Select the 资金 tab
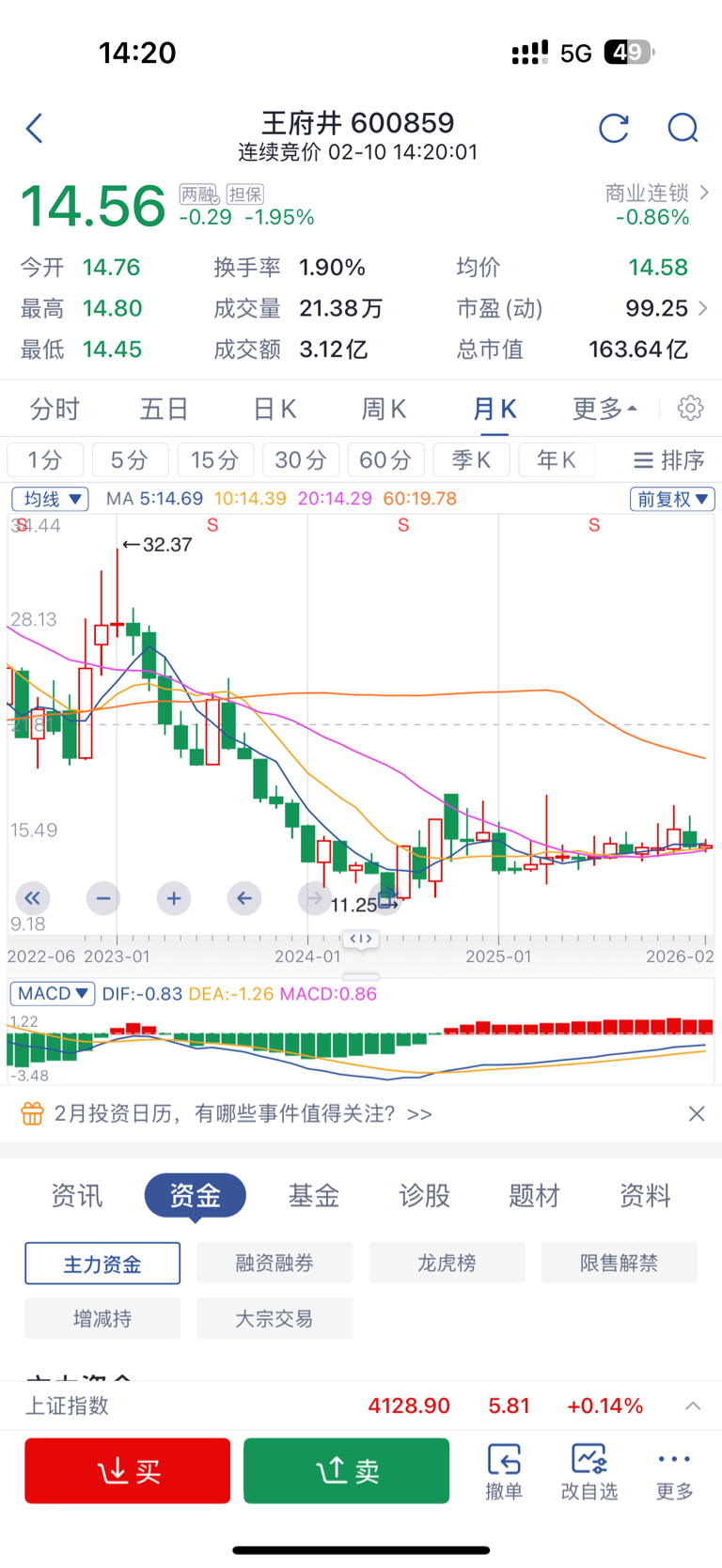 pos(196,1196)
